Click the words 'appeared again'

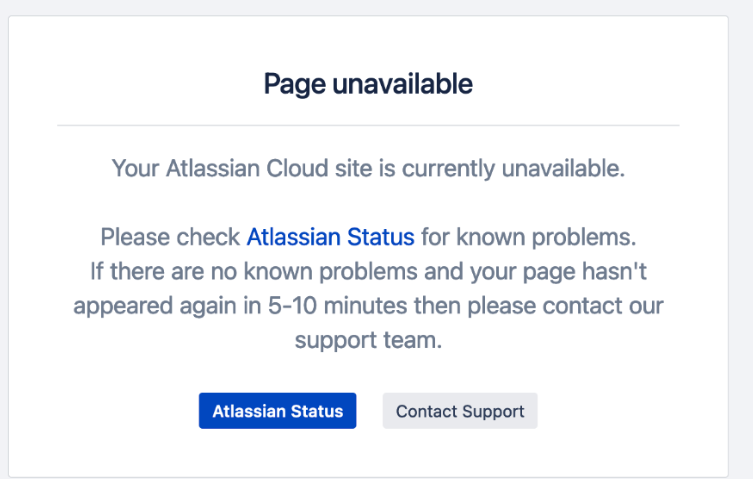(x=155, y=307)
